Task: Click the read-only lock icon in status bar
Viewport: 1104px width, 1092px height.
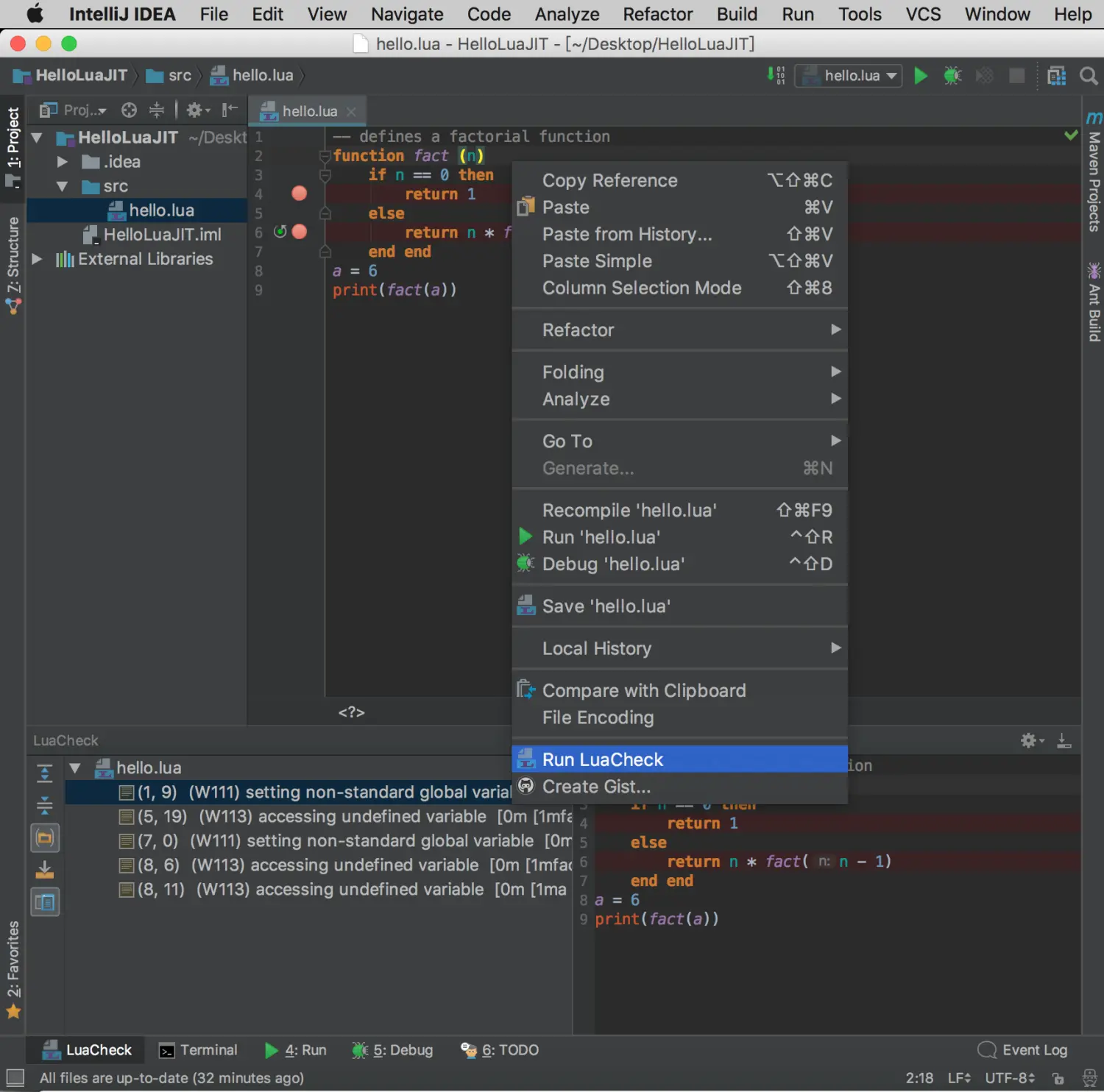Action: pos(1058,1078)
